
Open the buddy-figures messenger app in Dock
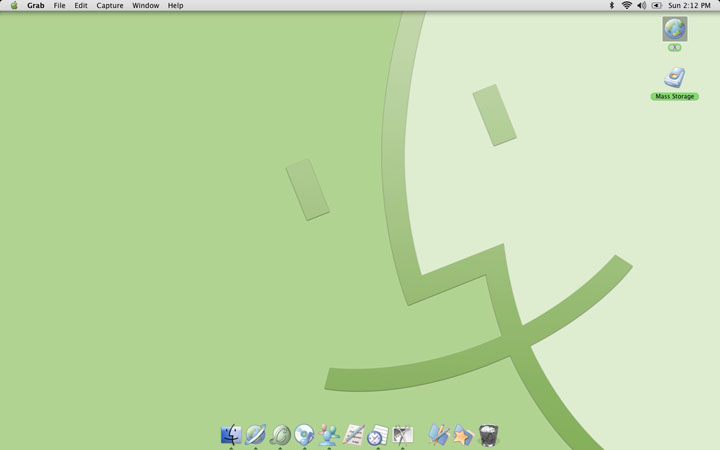coord(329,434)
